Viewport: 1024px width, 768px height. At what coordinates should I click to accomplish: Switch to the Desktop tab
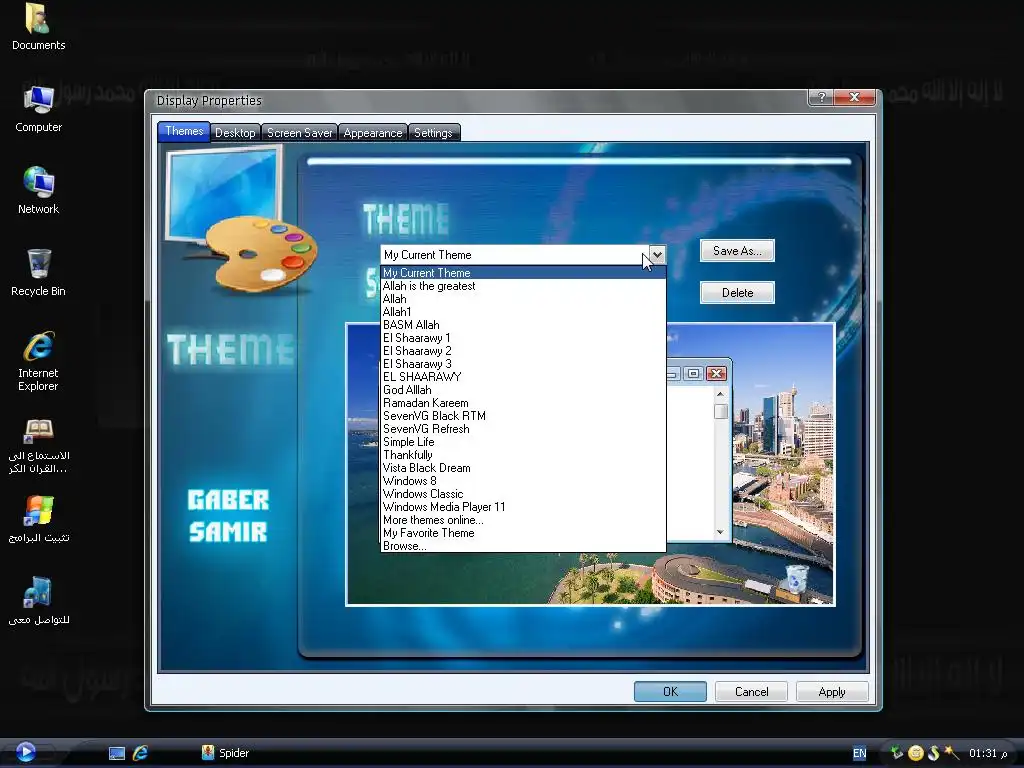point(235,133)
